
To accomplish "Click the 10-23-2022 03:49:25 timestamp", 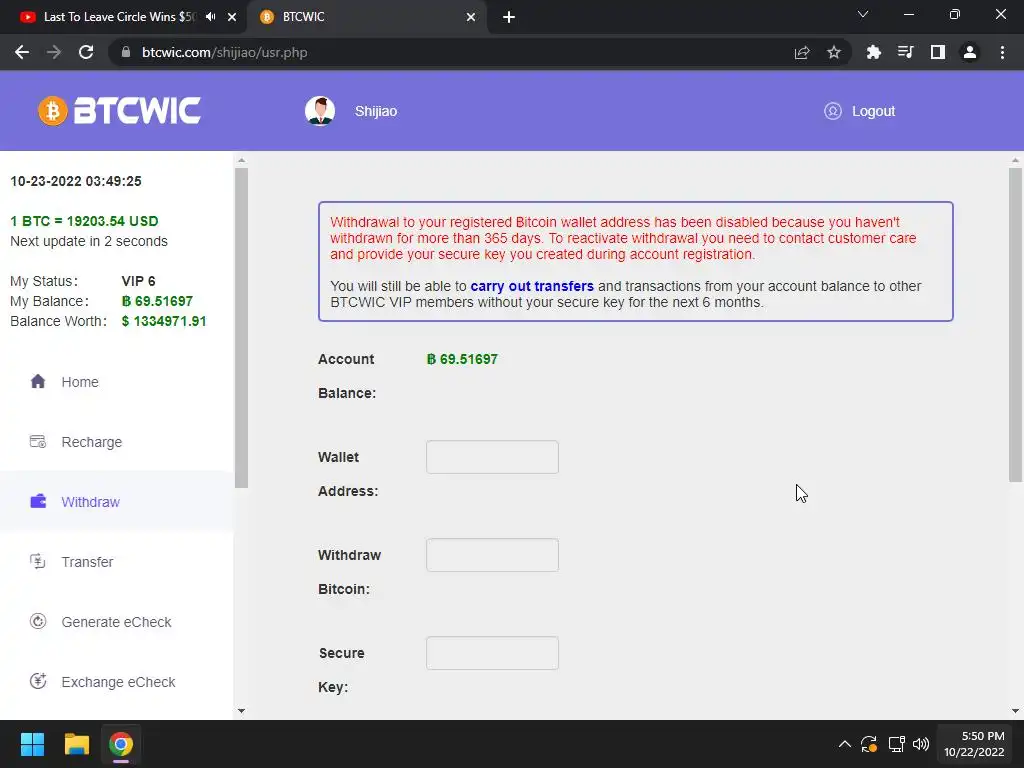I will point(76,181).
